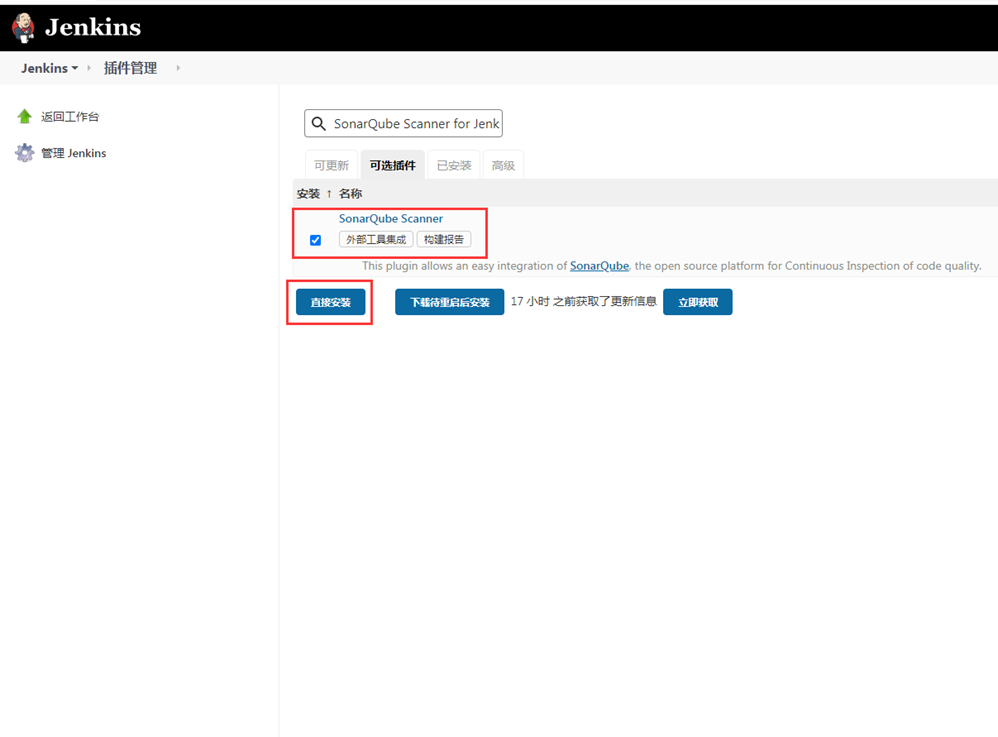Expand the arrow after 插件管理 breadcrumb
The image size is (998, 737).
[x=178, y=67]
